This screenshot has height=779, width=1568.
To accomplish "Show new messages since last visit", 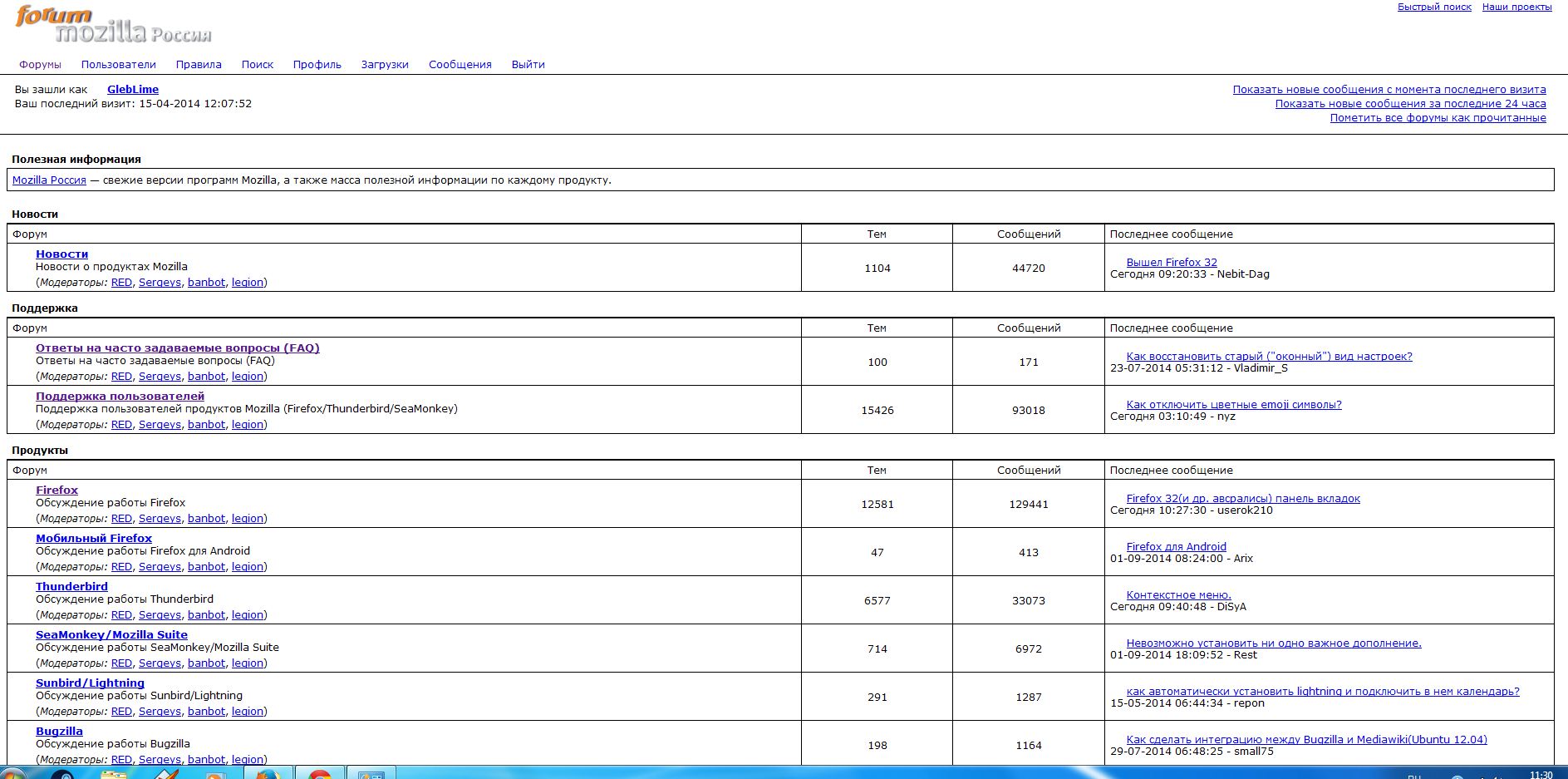I will pos(1389,89).
